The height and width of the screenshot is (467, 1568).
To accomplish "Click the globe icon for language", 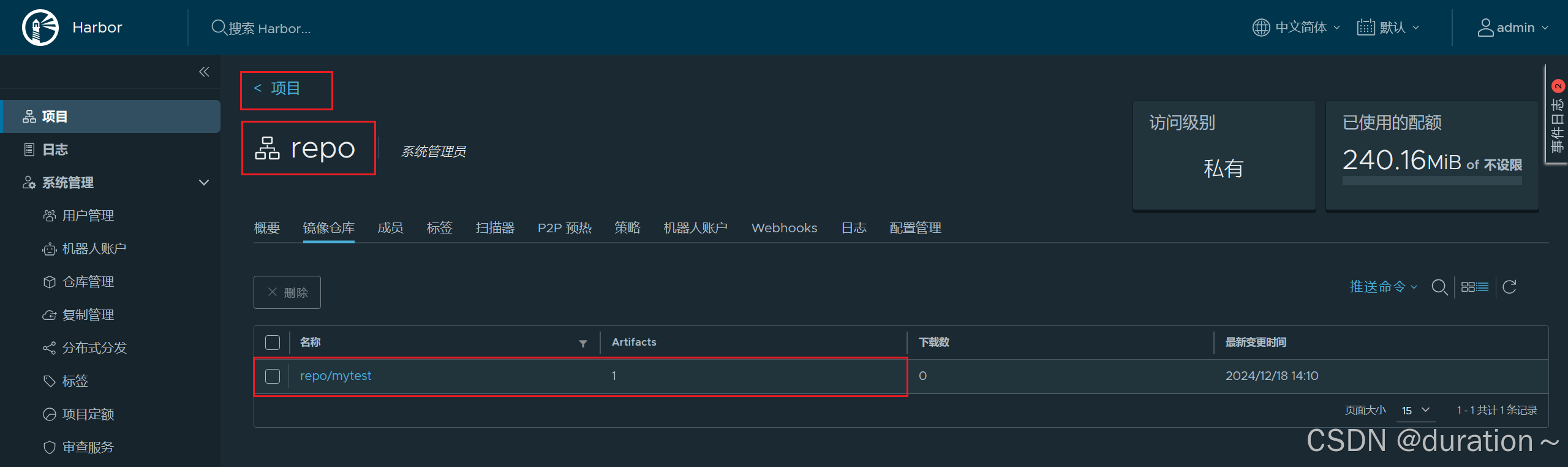I will [1261, 28].
